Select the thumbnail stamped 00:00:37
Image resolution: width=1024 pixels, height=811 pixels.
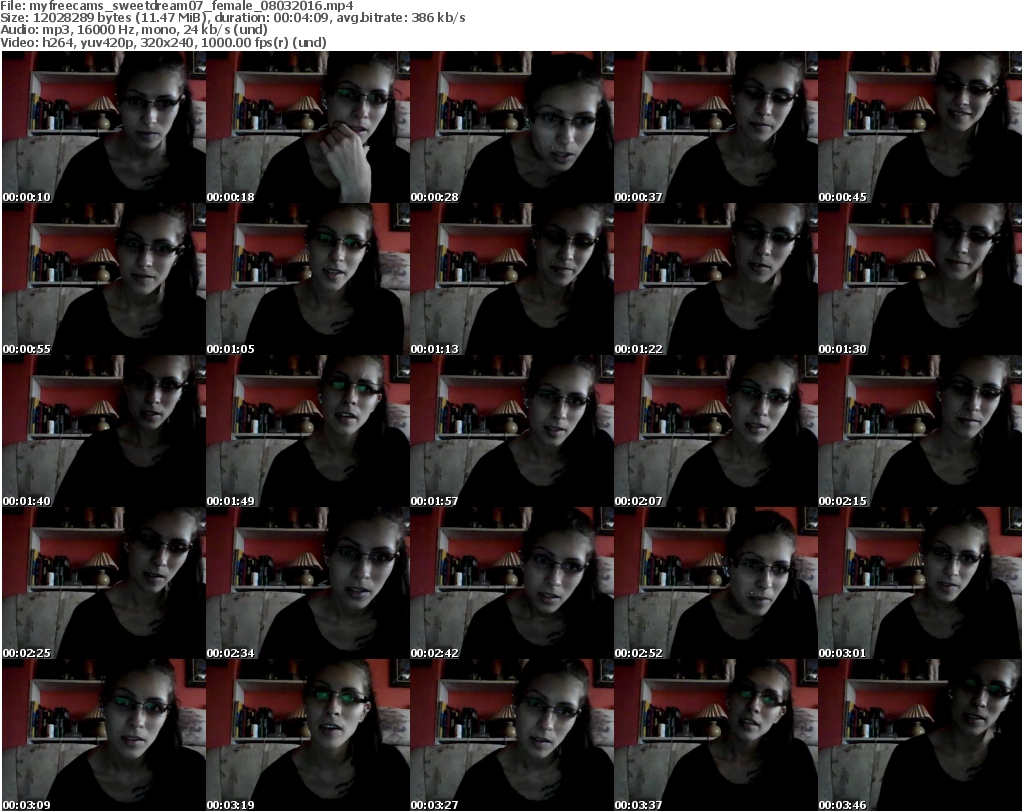716,127
